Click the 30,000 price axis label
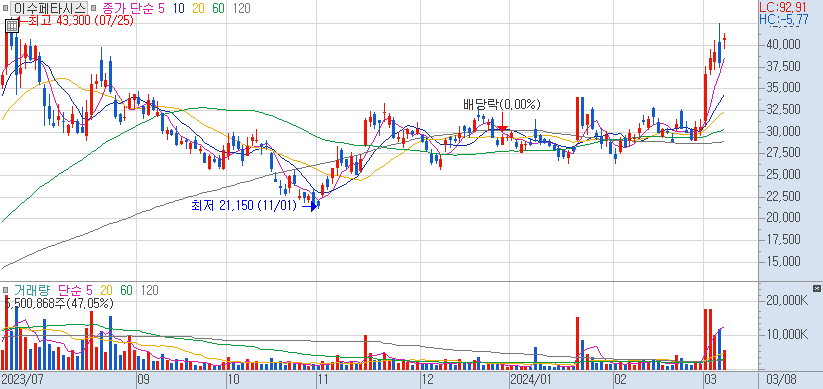 pyautogui.click(x=783, y=131)
